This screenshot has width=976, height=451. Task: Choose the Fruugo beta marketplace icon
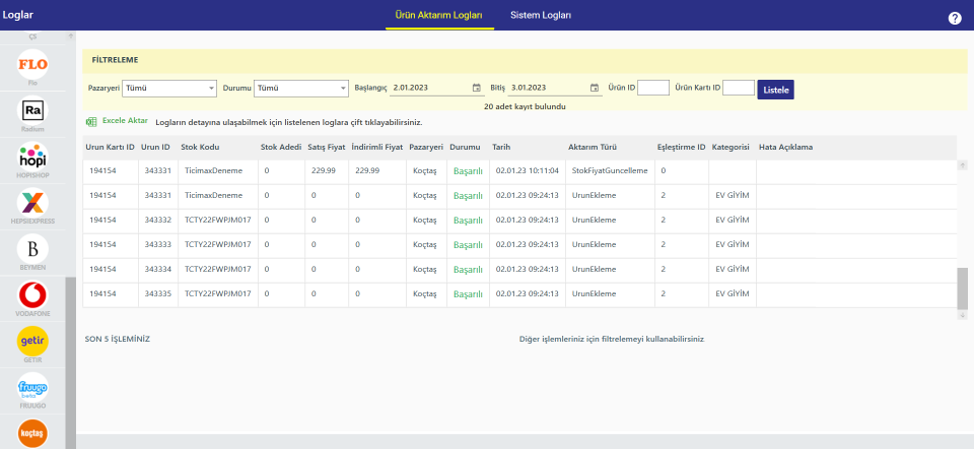point(33,387)
